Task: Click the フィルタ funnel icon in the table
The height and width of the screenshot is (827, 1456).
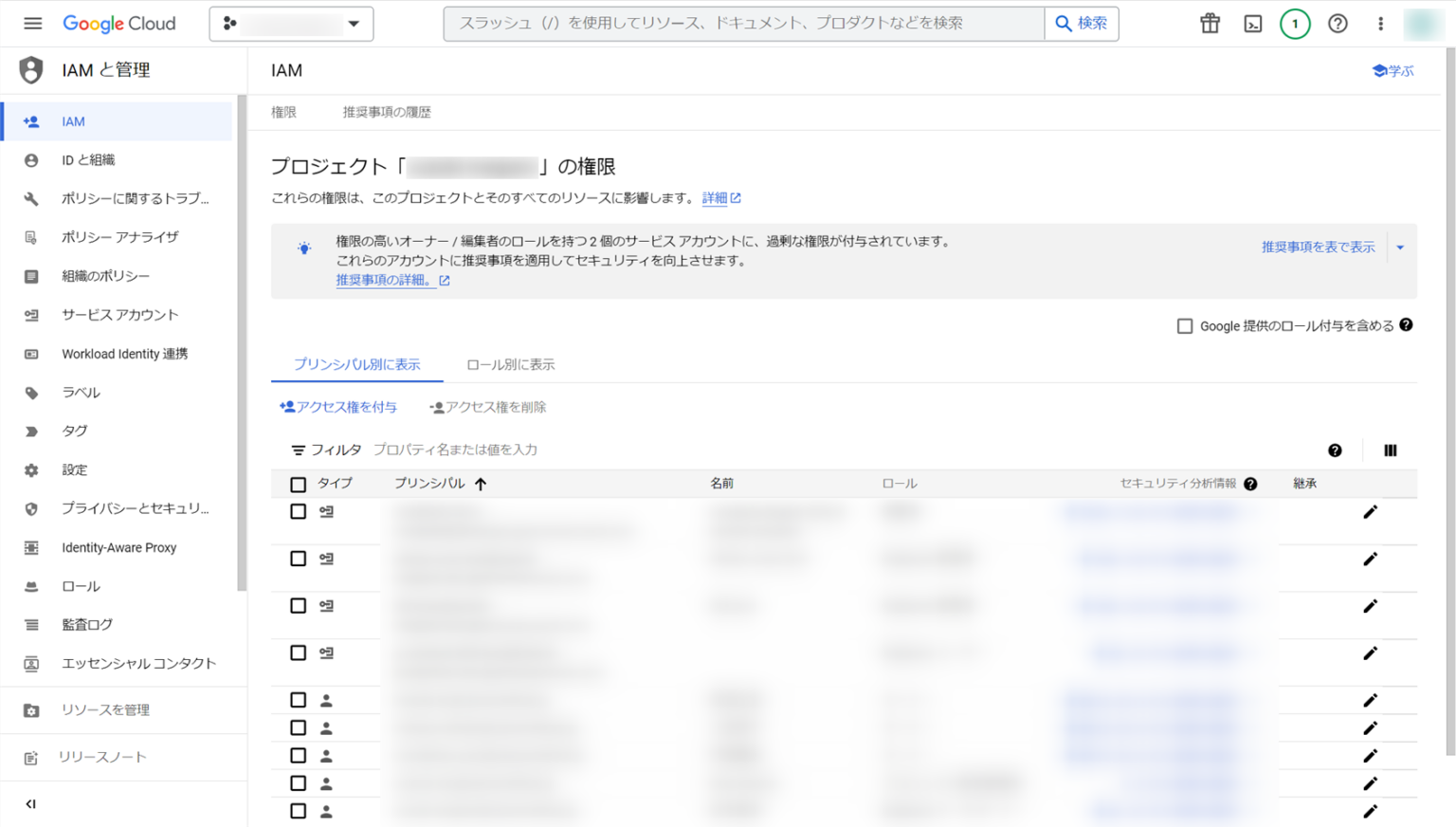Action: point(298,450)
